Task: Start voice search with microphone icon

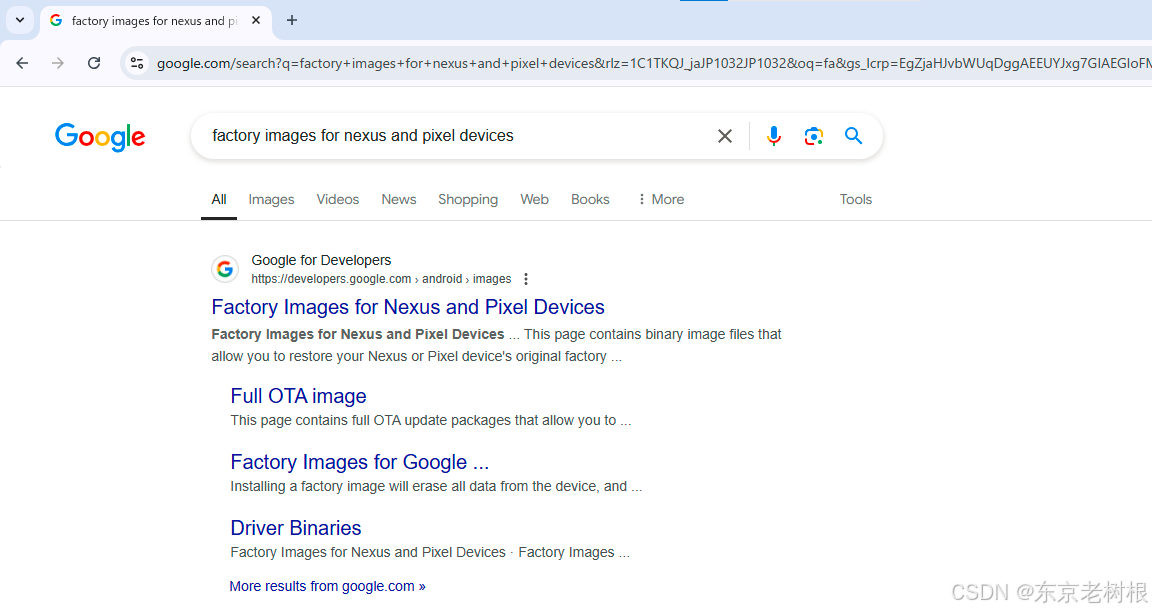Action: [x=774, y=136]
